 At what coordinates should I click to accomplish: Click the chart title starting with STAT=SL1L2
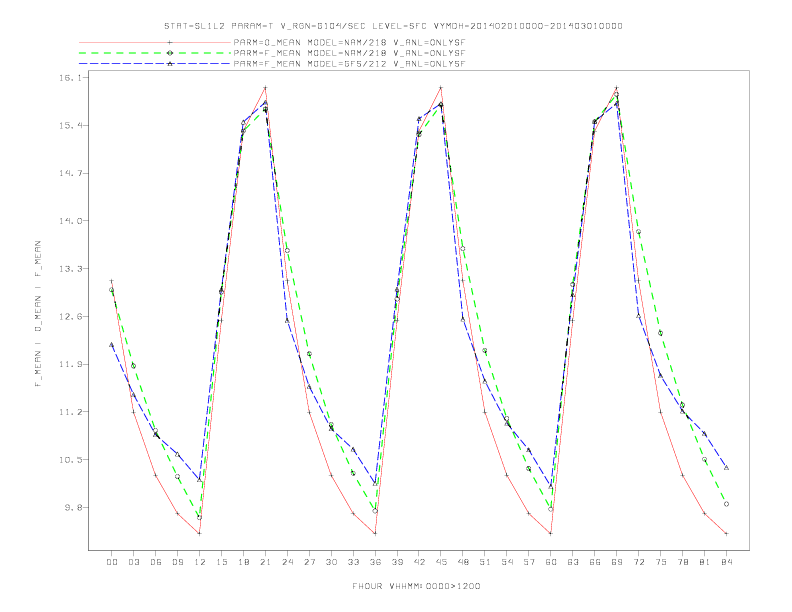[x=393, y=26]
